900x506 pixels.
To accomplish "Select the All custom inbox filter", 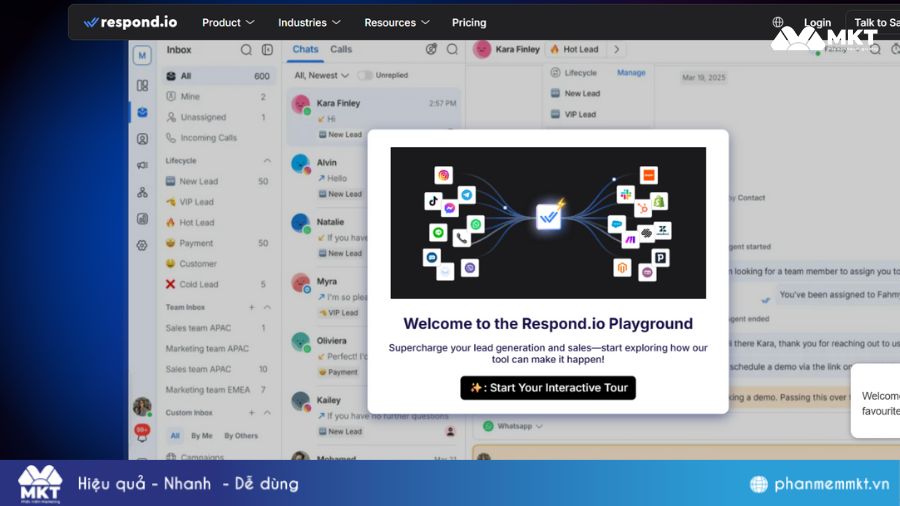I will (x=175, y=435).
